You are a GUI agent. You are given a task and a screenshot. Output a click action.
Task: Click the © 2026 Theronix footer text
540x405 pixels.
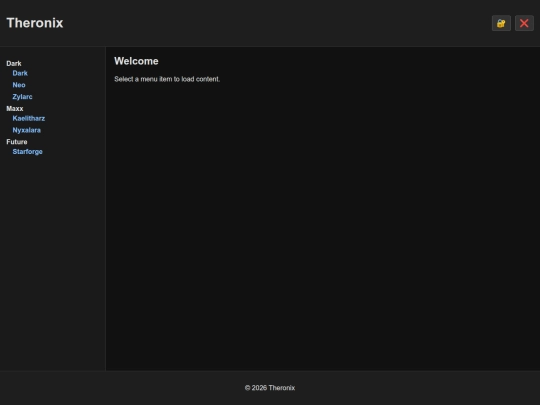(x=270, y=388)
